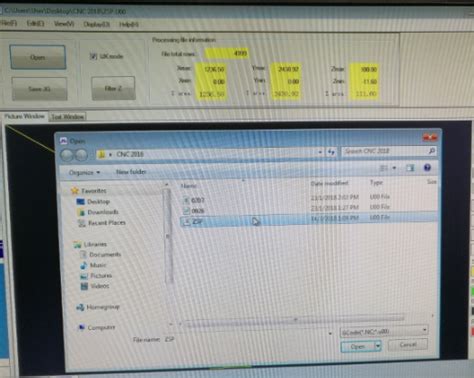
Task: Open Help menu in main window
Action: point(129,25)
